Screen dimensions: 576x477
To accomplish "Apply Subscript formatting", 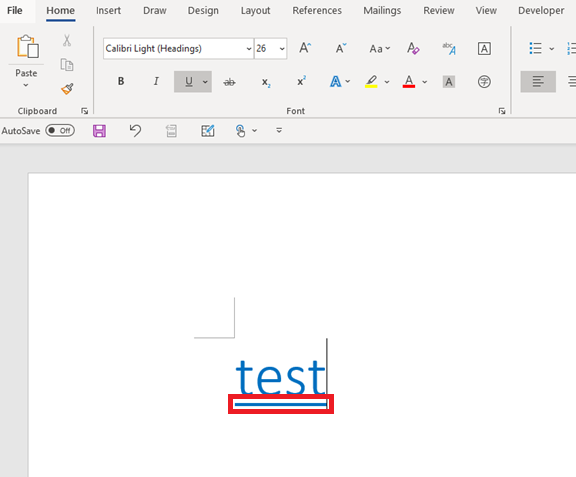I will click(266, 82).
